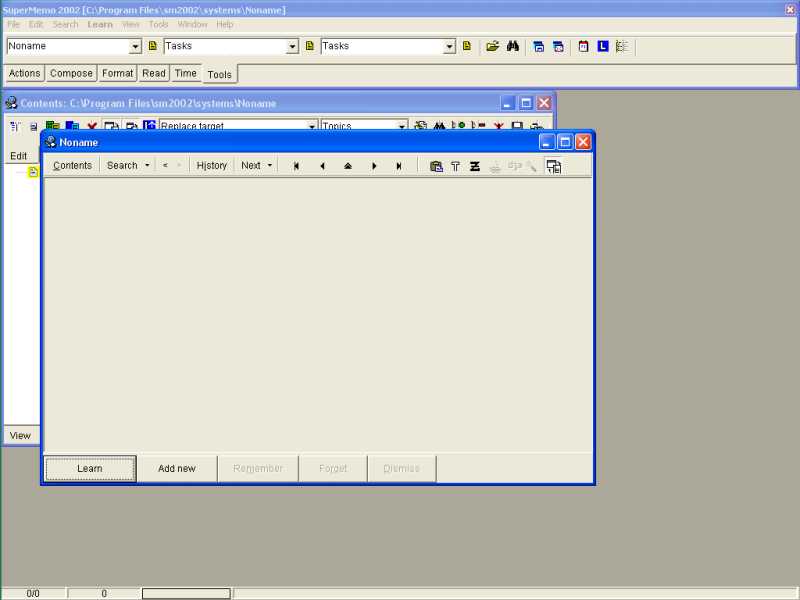Click the open folder icon in main toolbar
The height and width of the screenshot is (600, 800).
(492, 46)
